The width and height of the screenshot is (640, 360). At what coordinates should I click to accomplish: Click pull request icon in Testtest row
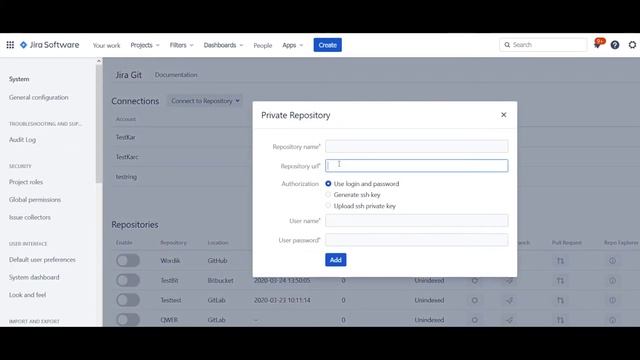click(560, 300)
